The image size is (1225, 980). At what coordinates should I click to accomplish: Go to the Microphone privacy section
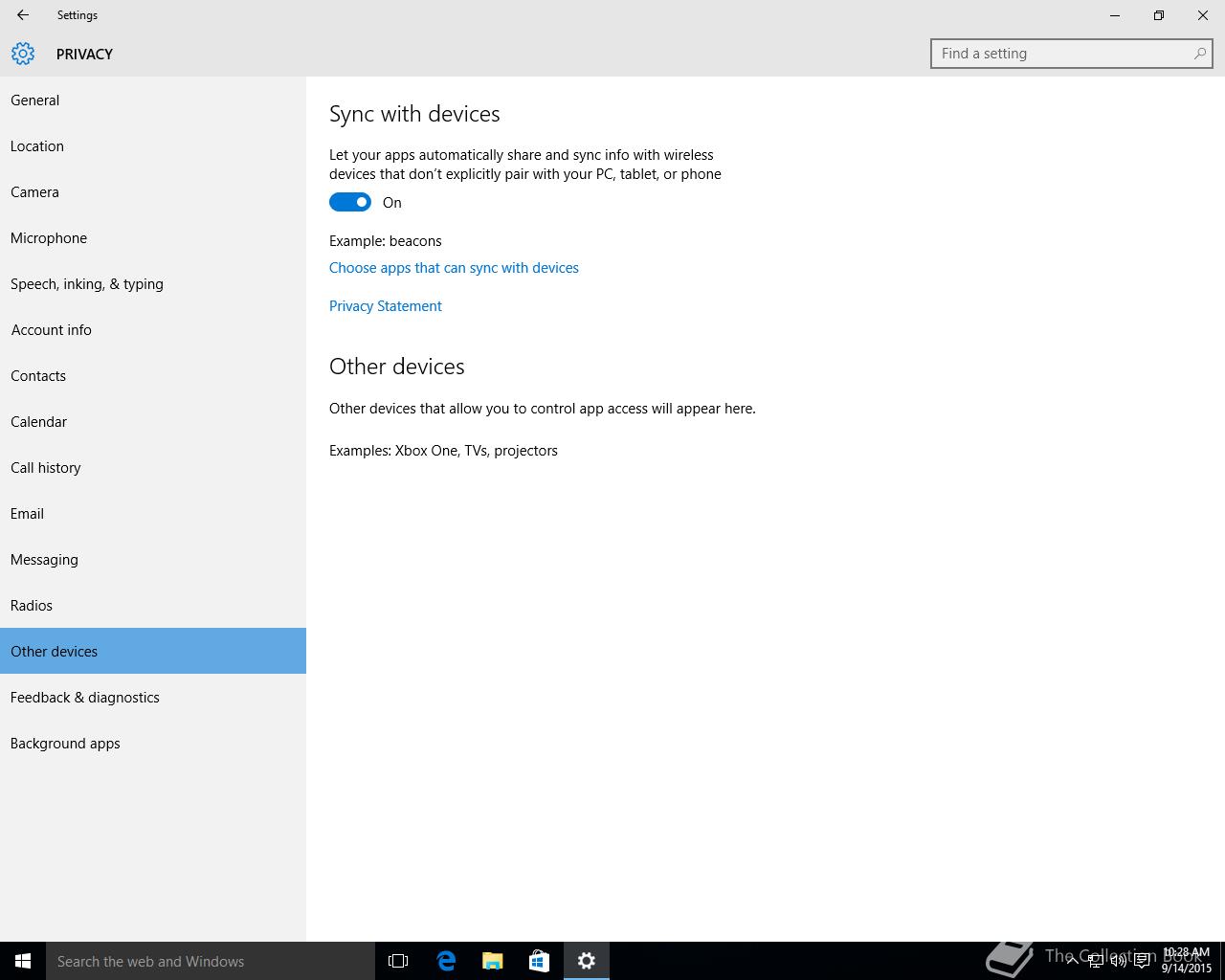[49, 238]
